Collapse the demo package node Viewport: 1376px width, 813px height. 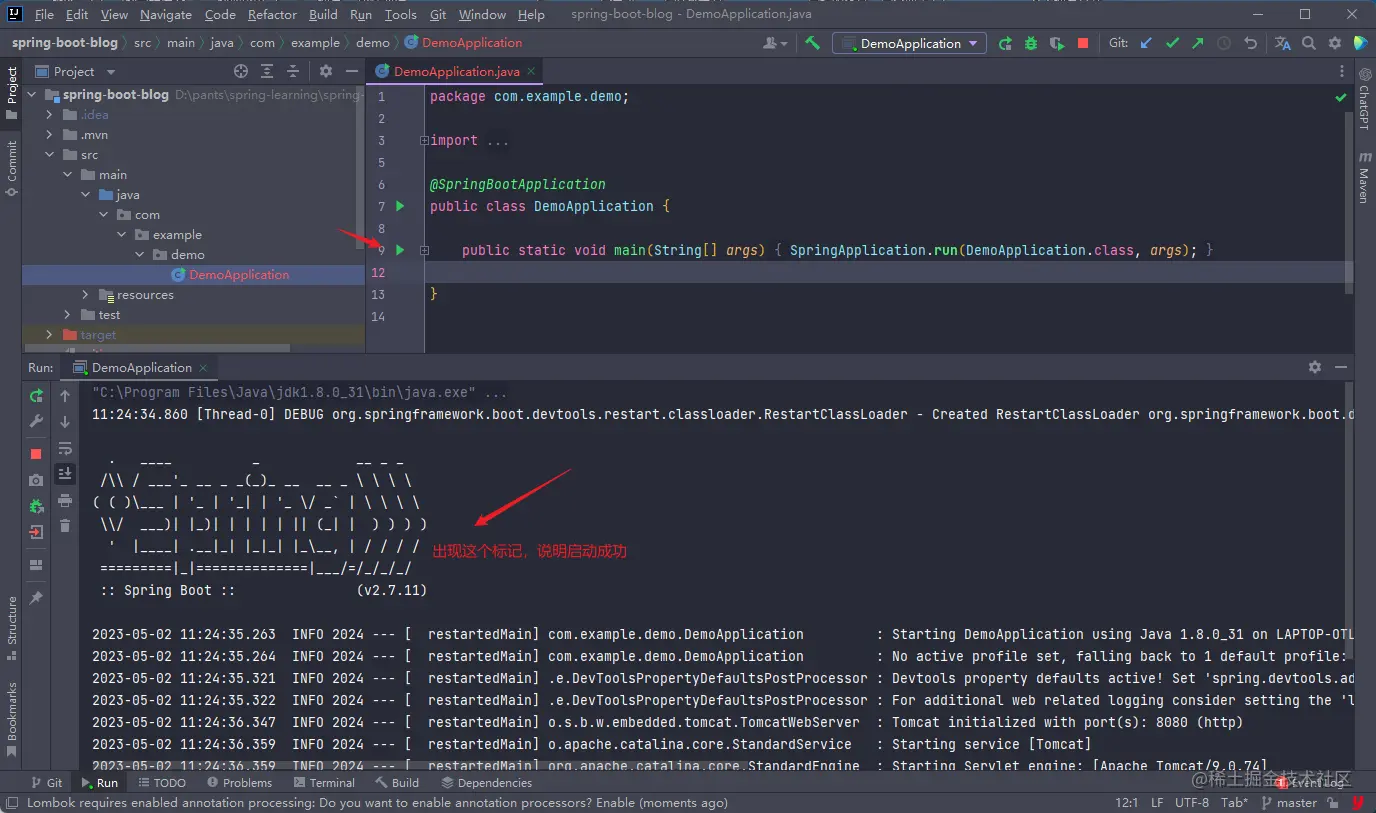139,255
